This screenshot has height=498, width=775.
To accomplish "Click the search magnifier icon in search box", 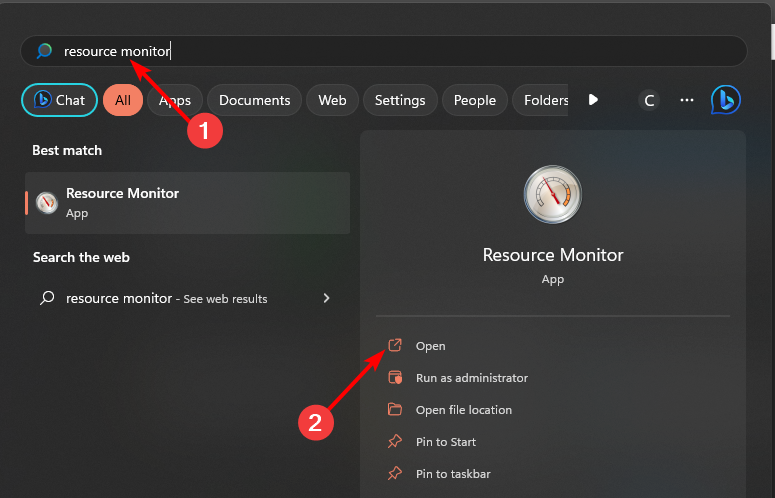I will coord(44,51).
